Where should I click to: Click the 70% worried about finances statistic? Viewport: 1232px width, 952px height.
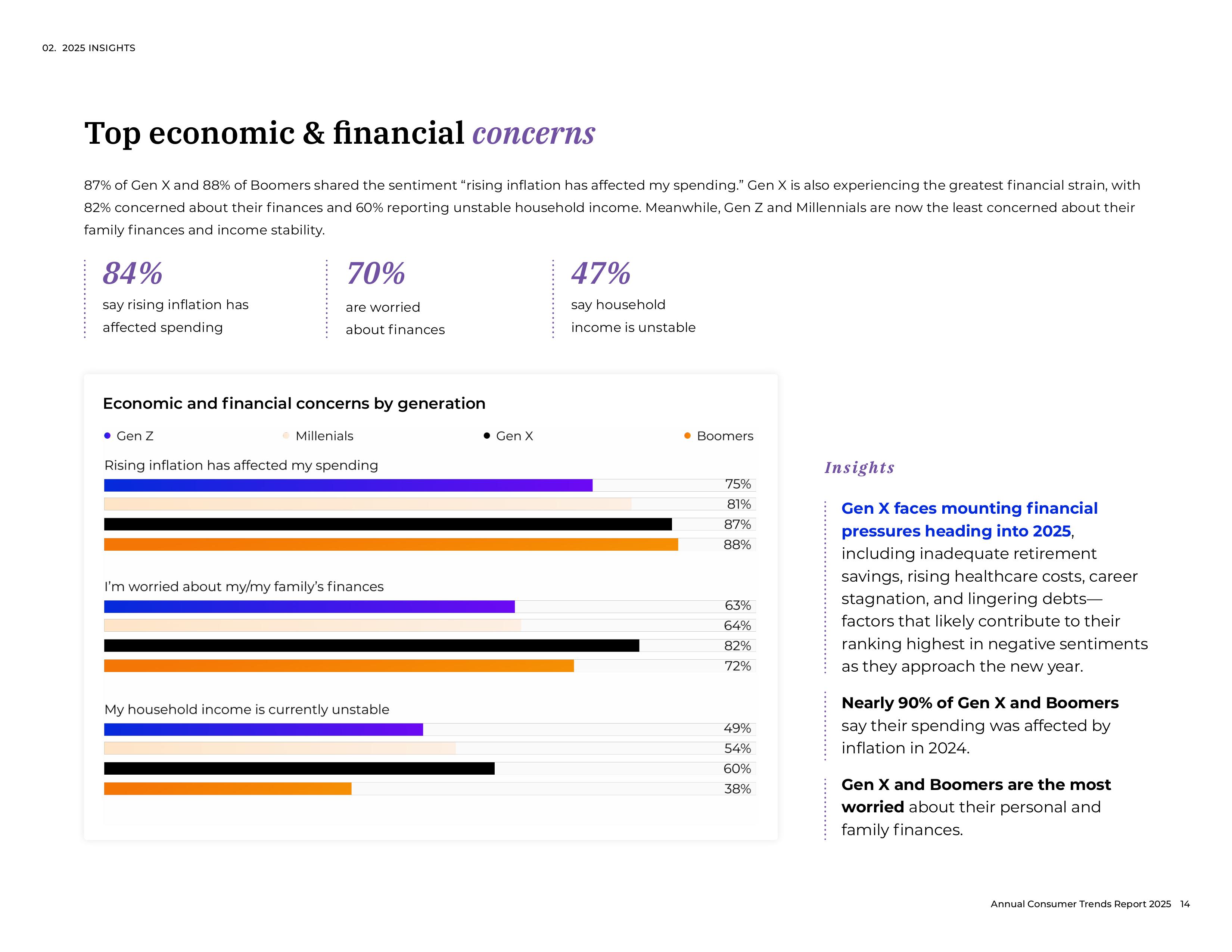(376, 274)
